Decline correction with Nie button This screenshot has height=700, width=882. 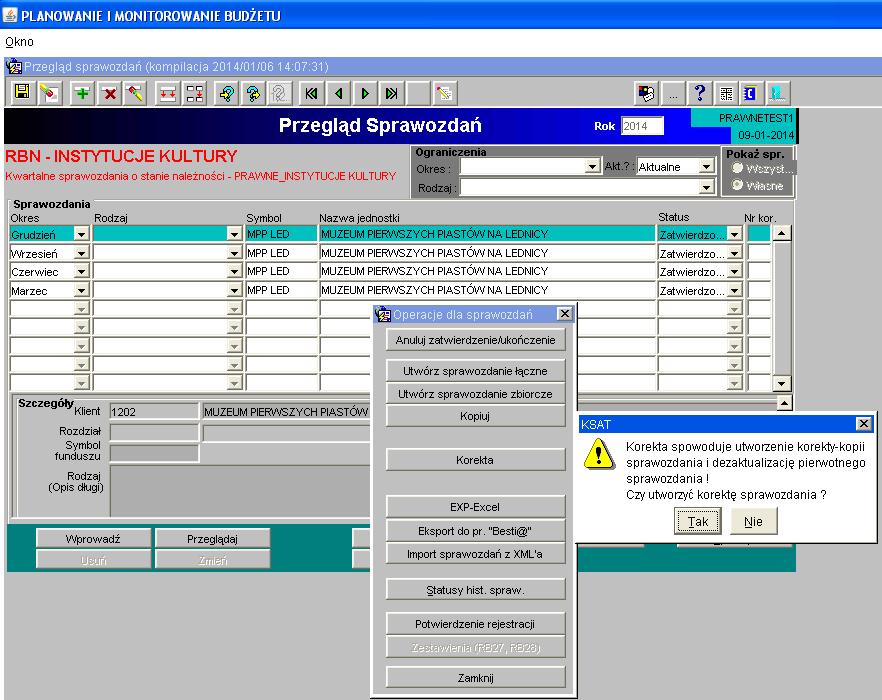pyautogui.click(x=754, y=521)
